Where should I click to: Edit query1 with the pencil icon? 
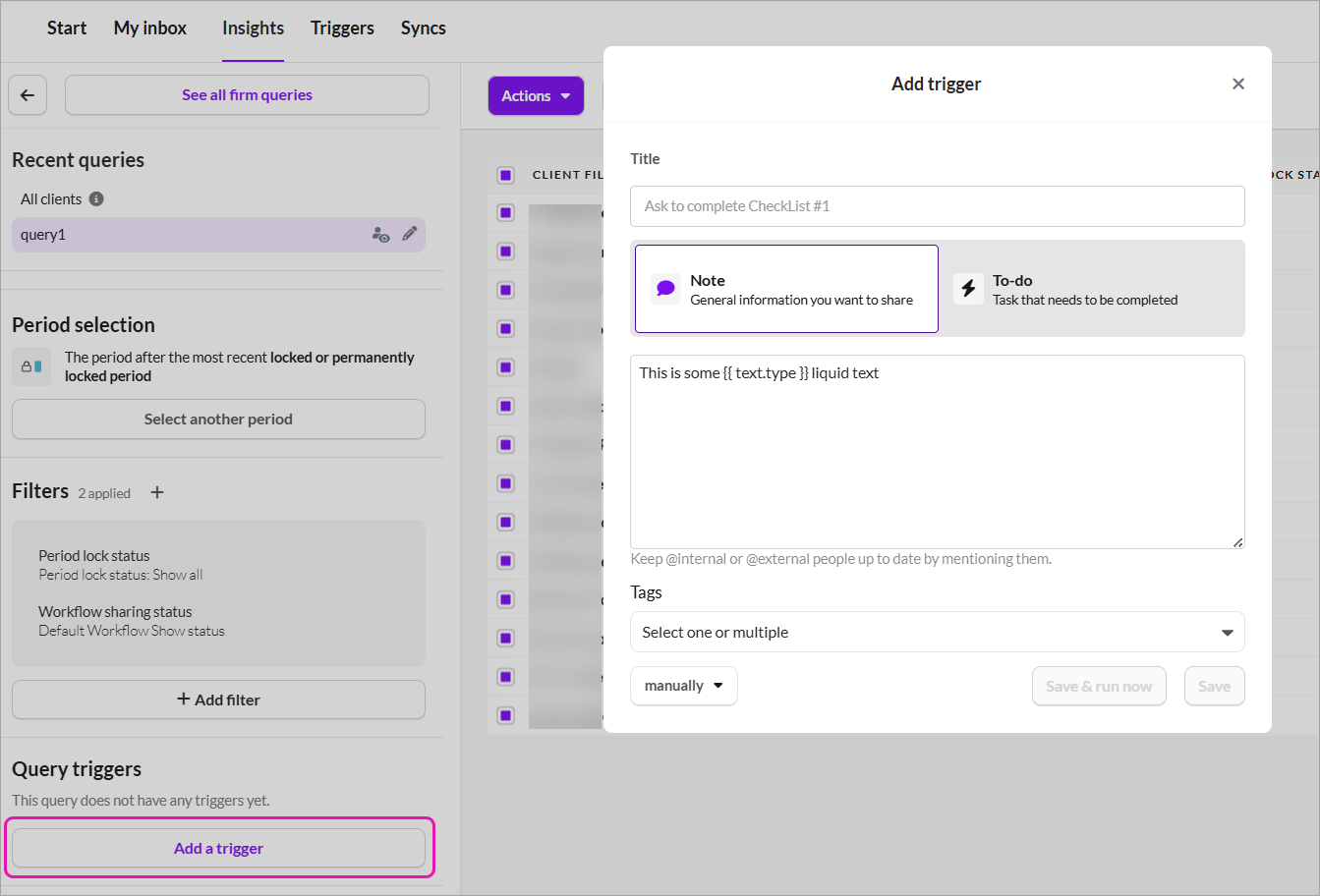[410, 234]
